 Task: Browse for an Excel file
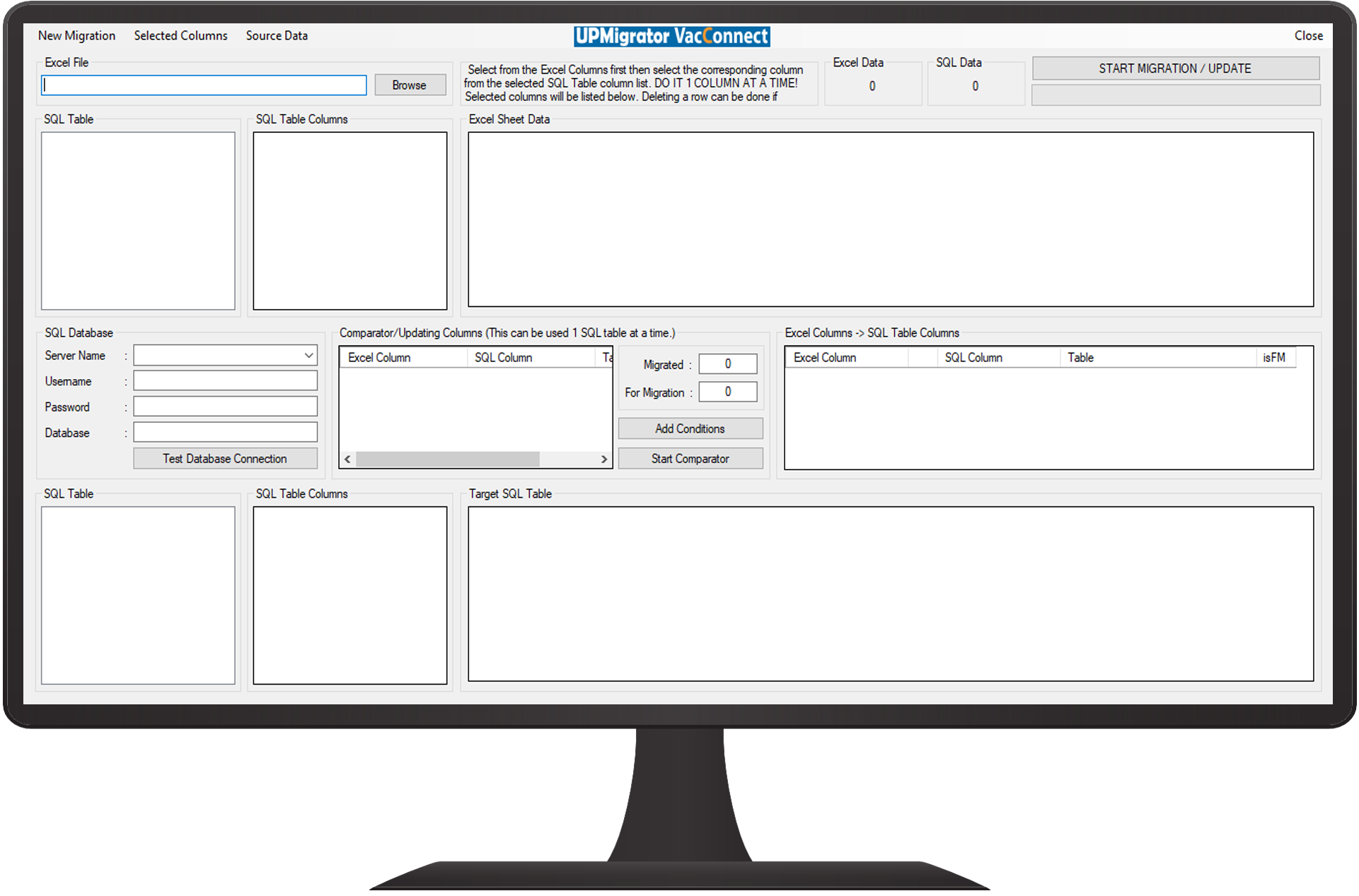410,85
